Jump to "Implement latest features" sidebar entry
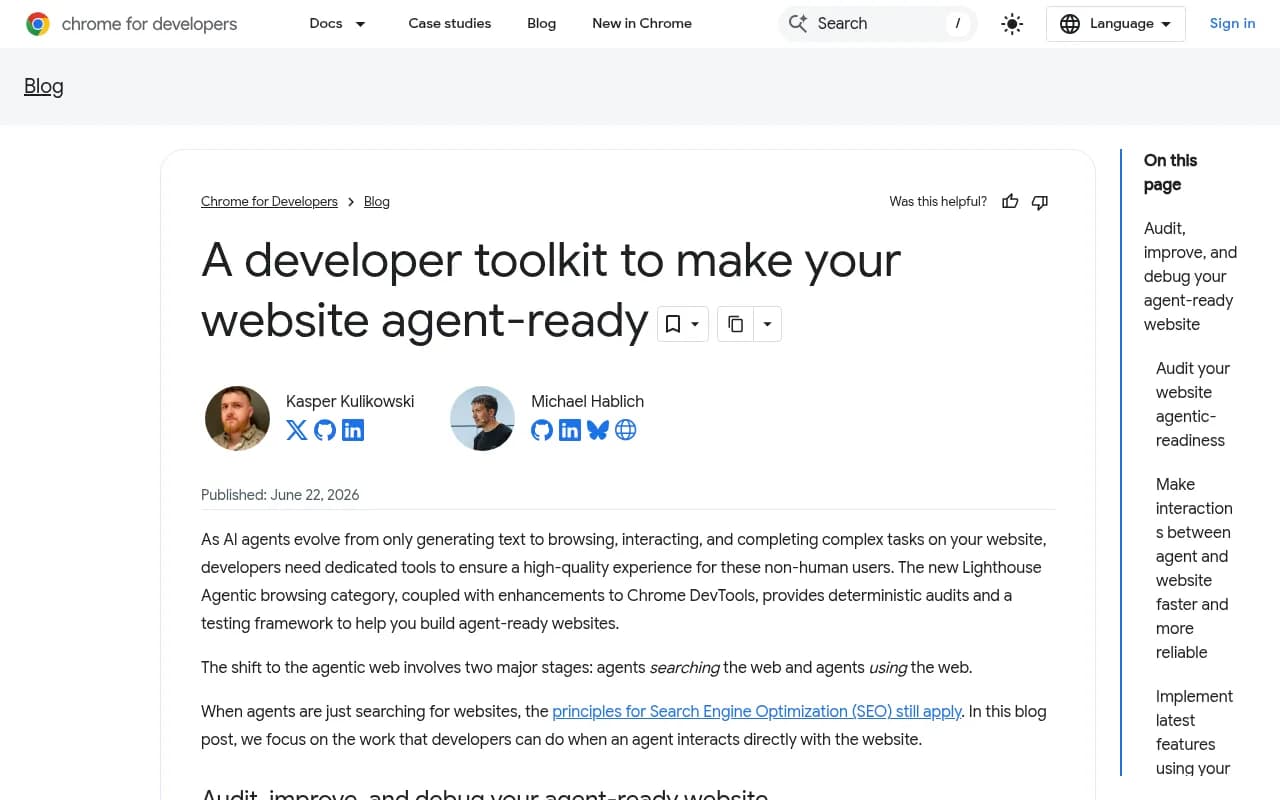1280x800 pixels. 1194,732
